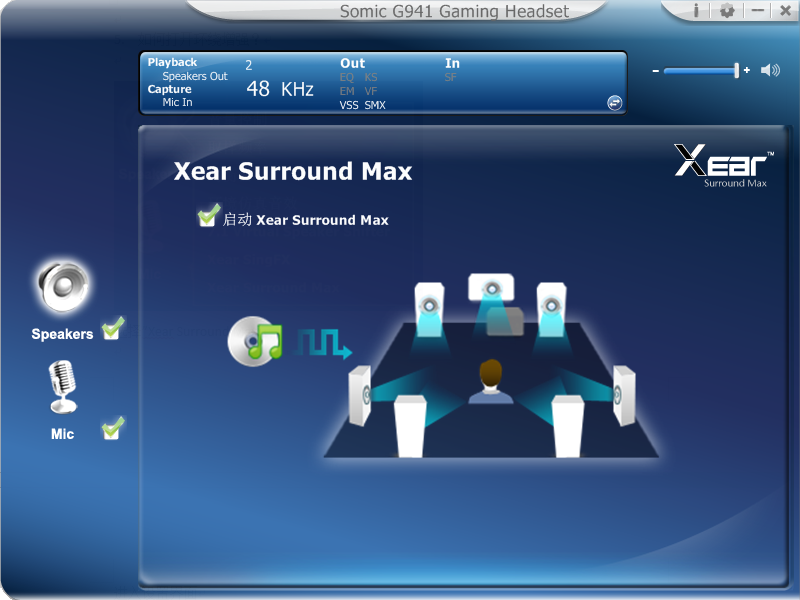Open the Mic device icon
The image size is (800, 600).
[x=63, y=387]
